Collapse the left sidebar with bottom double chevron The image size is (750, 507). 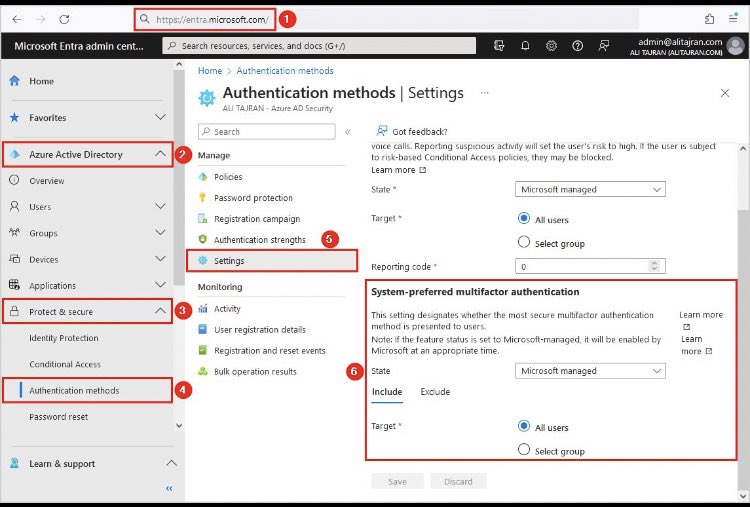(x=169, y=488)
